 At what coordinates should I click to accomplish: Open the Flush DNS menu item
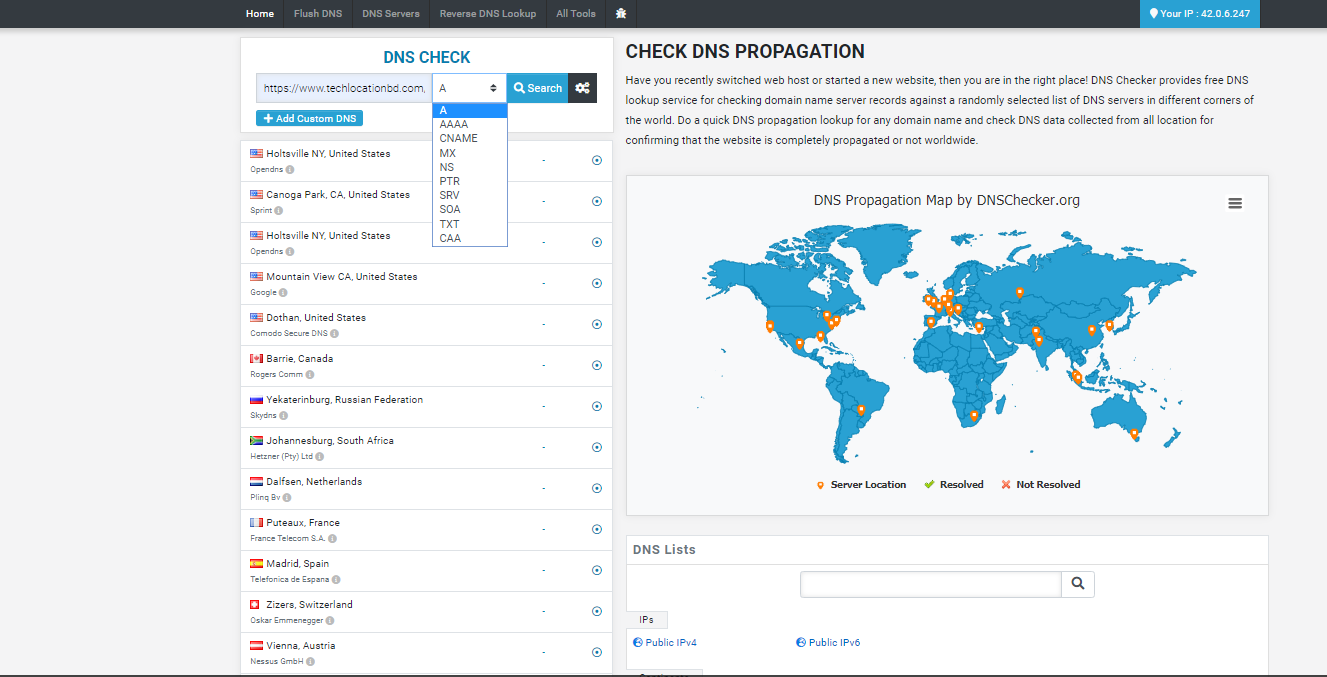(x=317, y=14)
